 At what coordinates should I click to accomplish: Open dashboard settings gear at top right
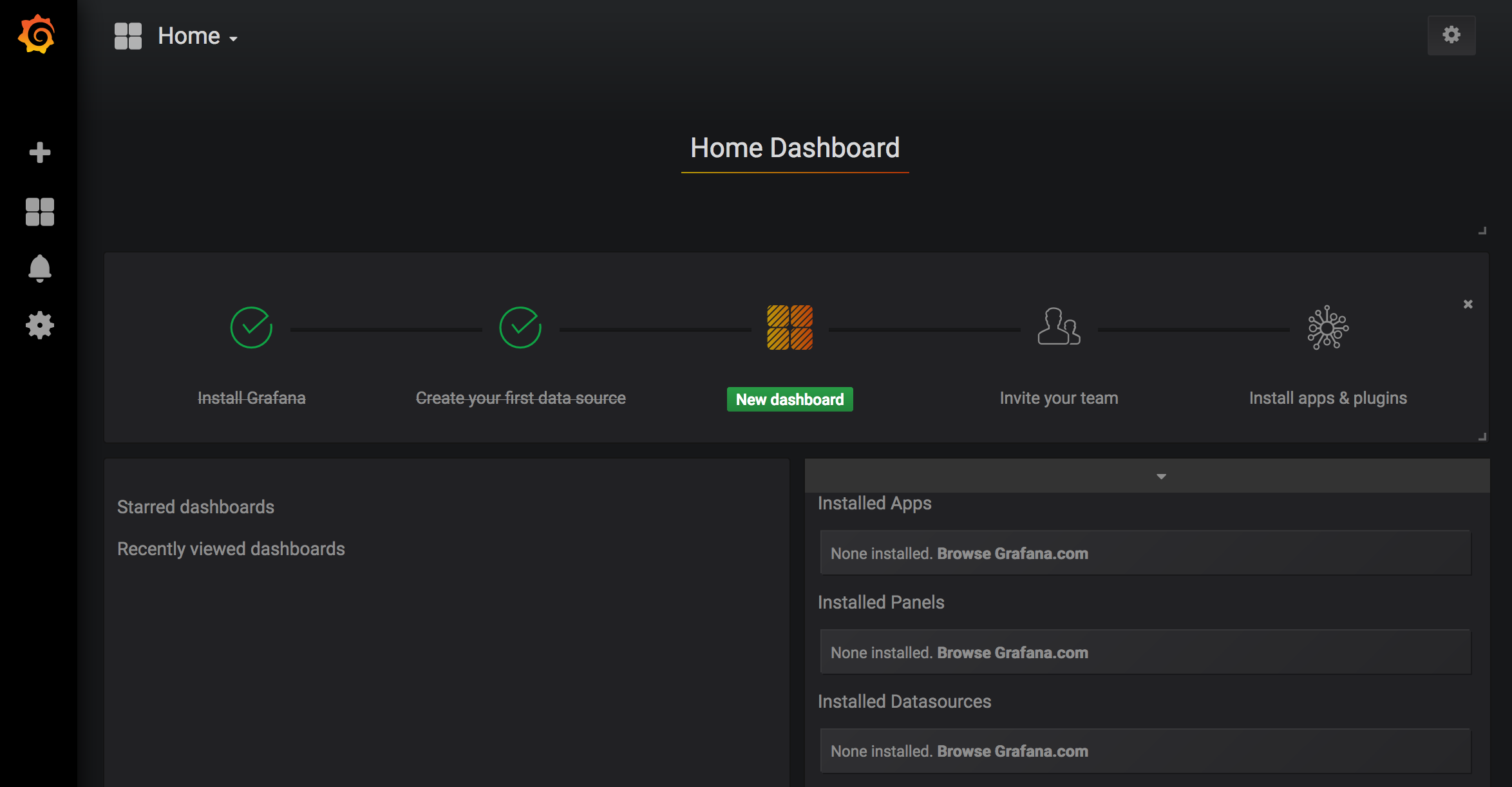pos(1451,35)
